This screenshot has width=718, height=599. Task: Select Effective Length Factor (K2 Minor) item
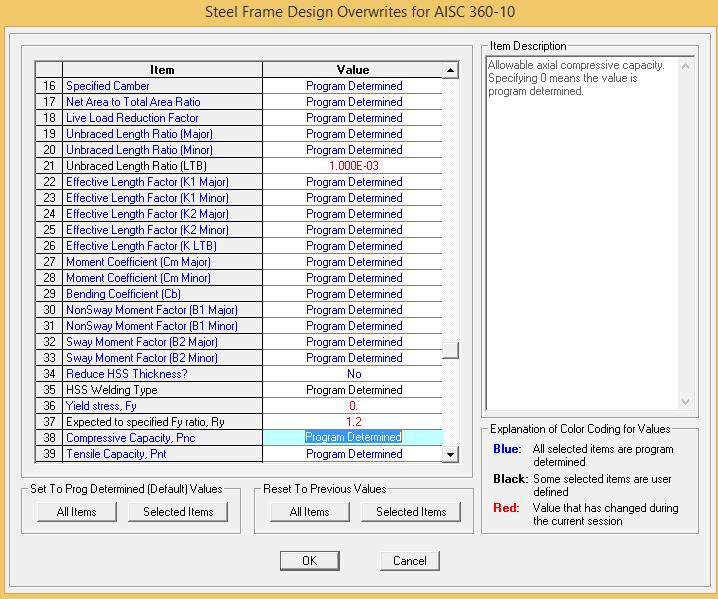[x=162, y=230]
